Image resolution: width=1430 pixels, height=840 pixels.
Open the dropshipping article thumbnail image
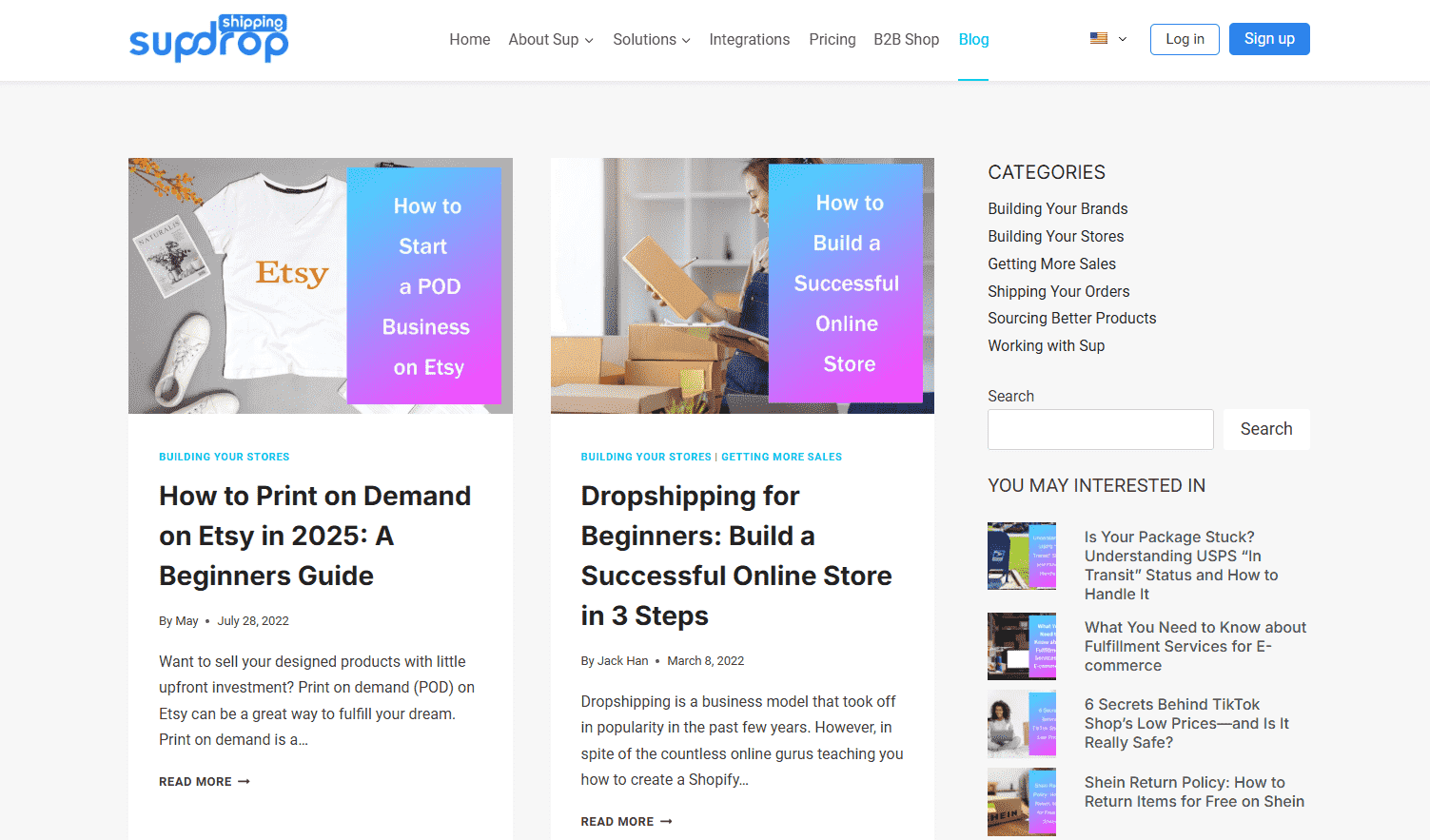pyautogui.click(x=742, y=284)
